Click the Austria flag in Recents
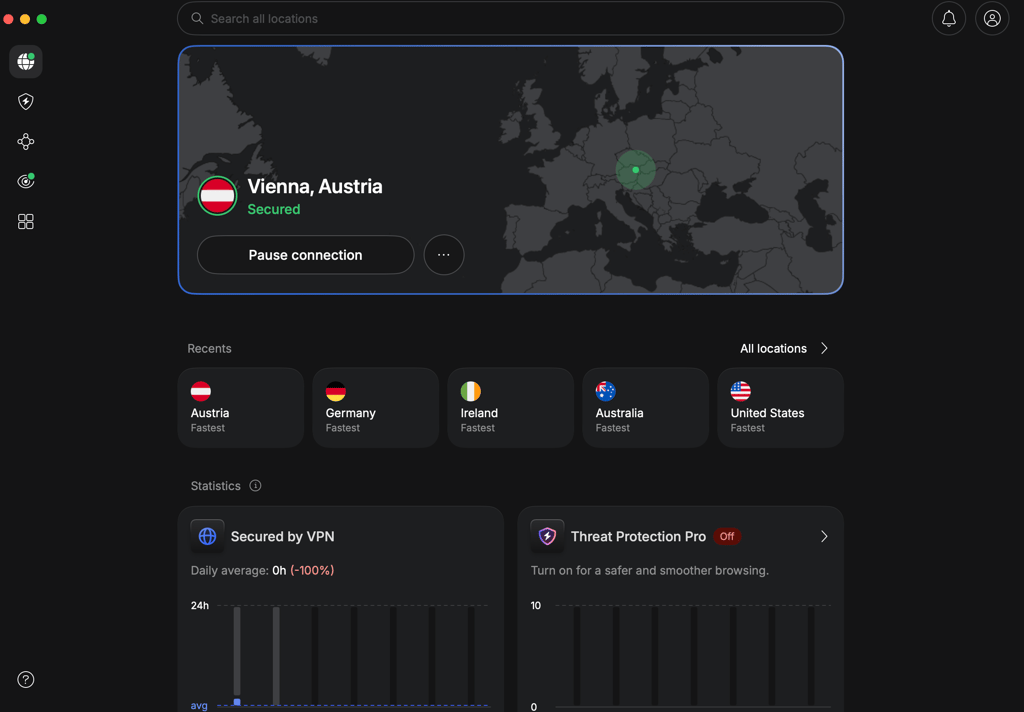 pos(200,391)
